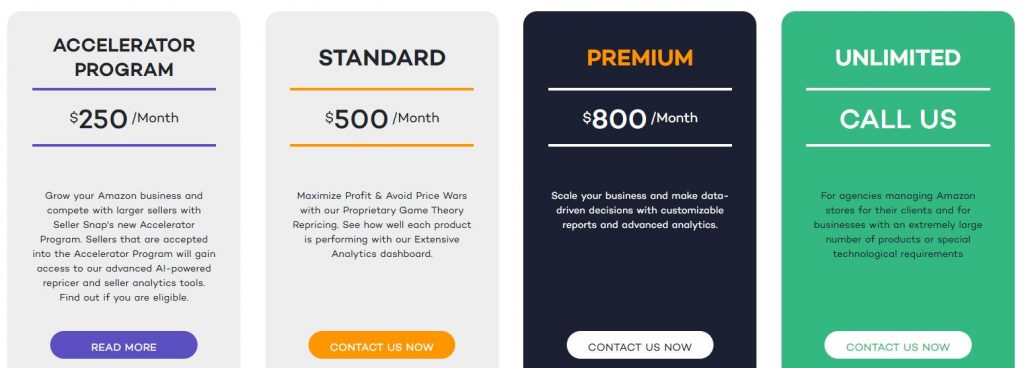Click the orange Contact Us Now button
Viewport: 1024px width, 368px height.
[381, 345]
